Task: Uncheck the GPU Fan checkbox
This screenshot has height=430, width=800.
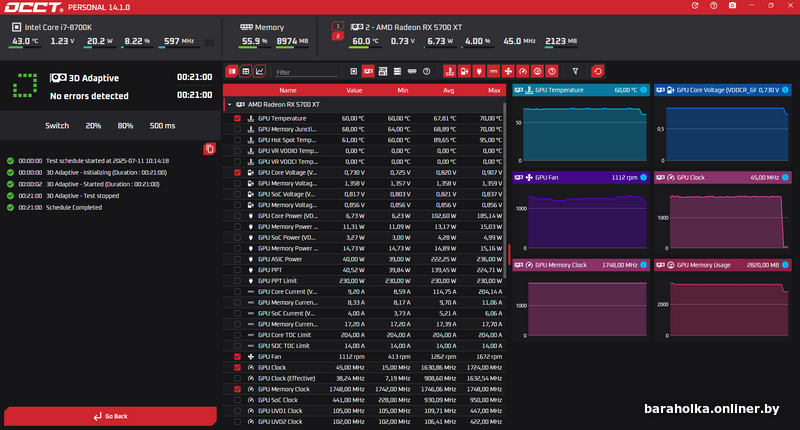Action: [237, 357]
